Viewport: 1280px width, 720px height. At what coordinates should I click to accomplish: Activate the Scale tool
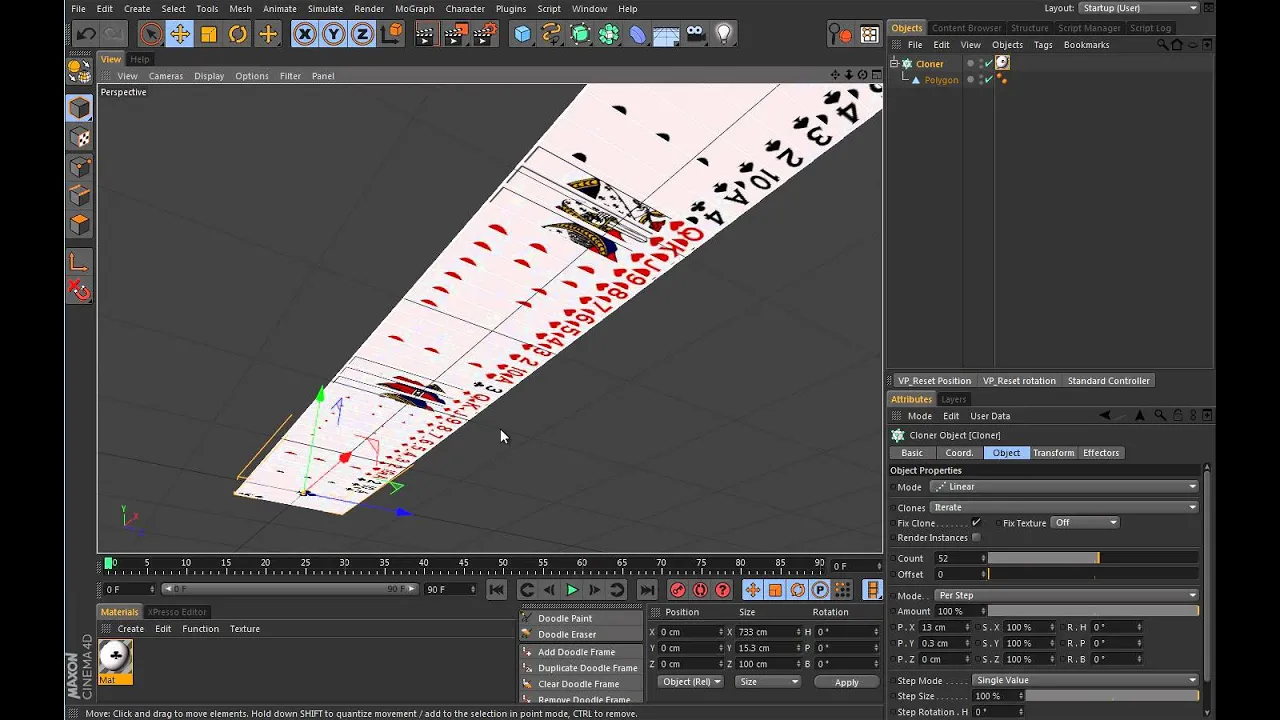(x=209, y=34)
